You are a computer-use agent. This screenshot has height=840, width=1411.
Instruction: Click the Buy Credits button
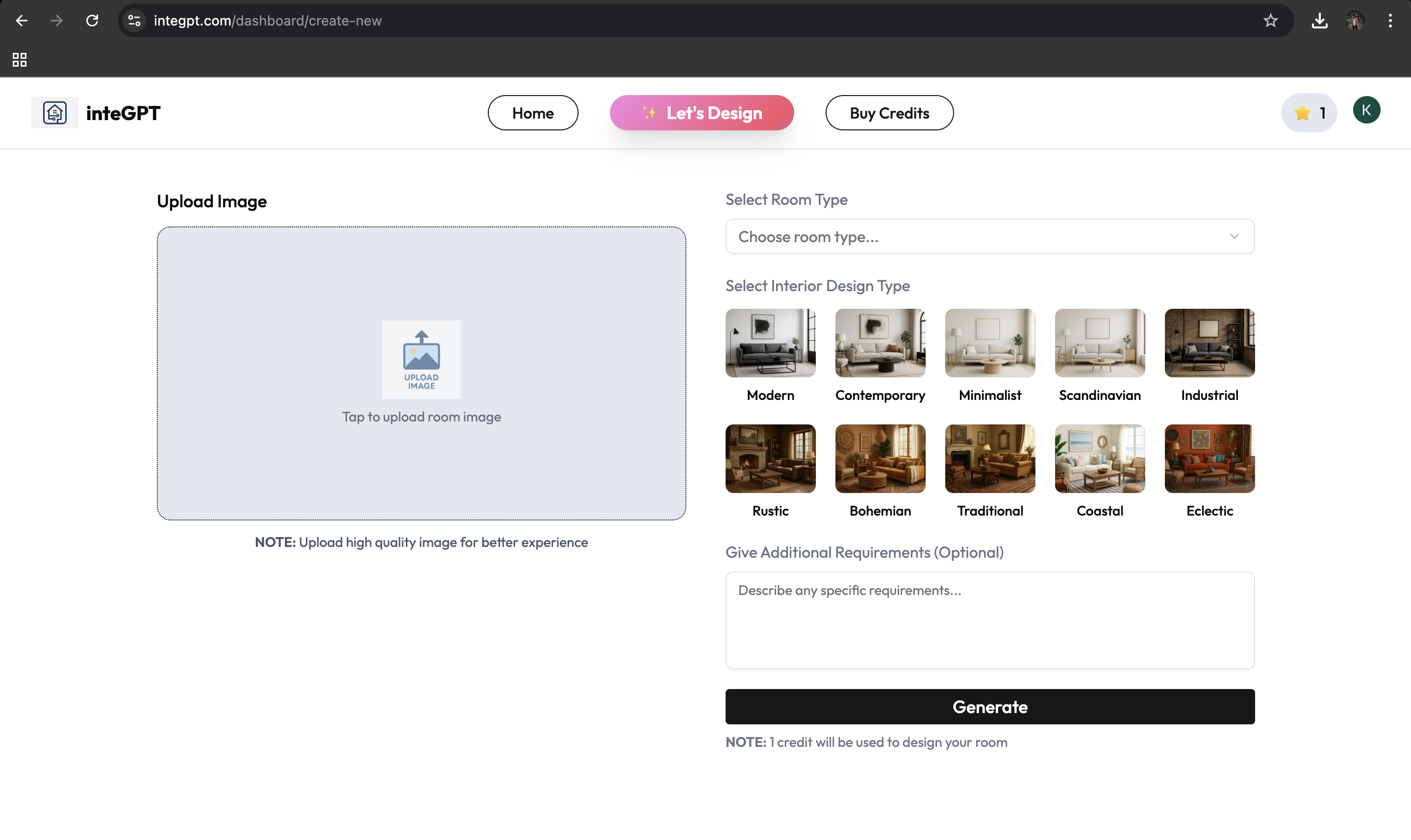pyautogui.click(x=889, y=113)
